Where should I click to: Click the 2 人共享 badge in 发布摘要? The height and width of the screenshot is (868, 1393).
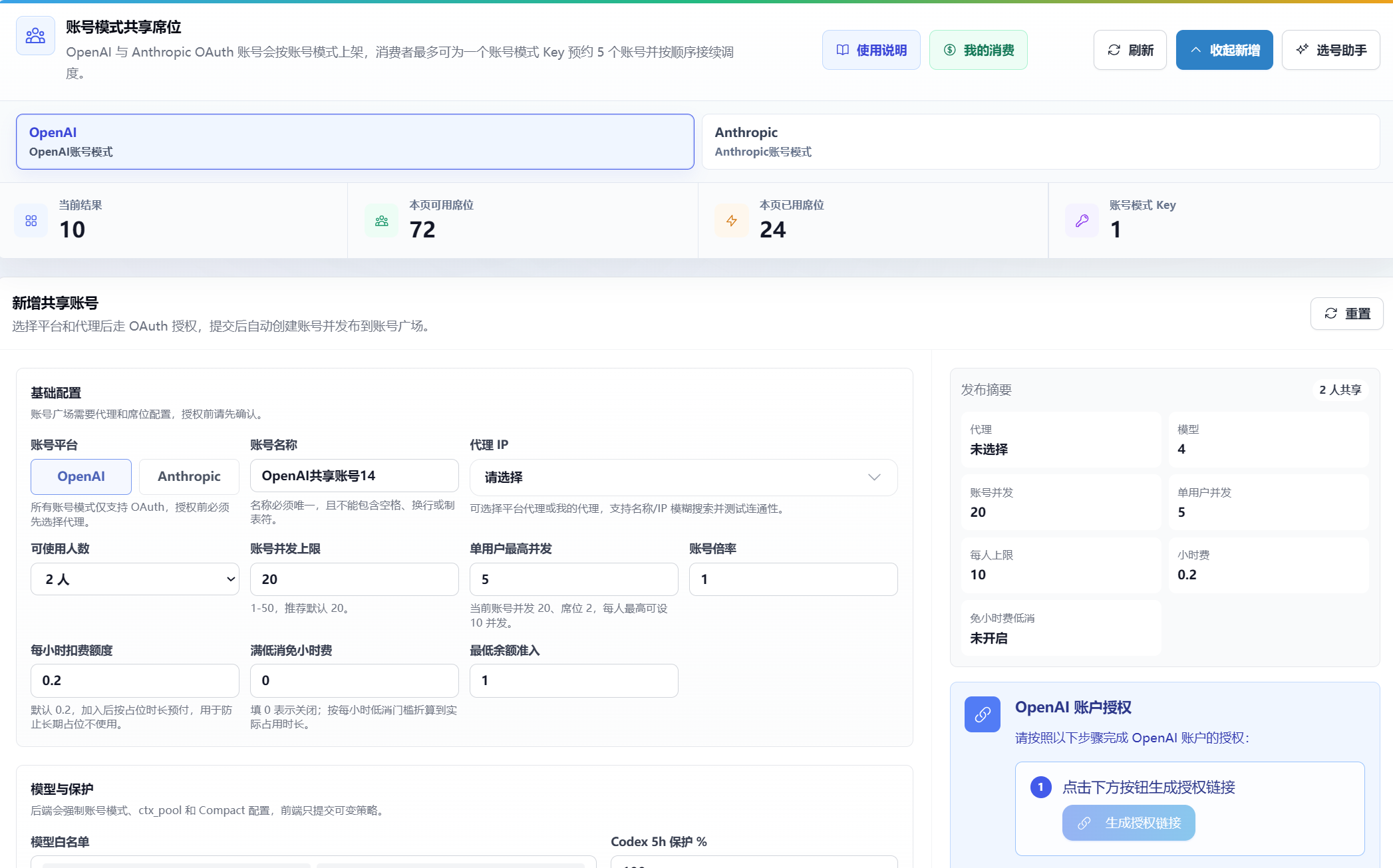click(x=1340, y=390)
